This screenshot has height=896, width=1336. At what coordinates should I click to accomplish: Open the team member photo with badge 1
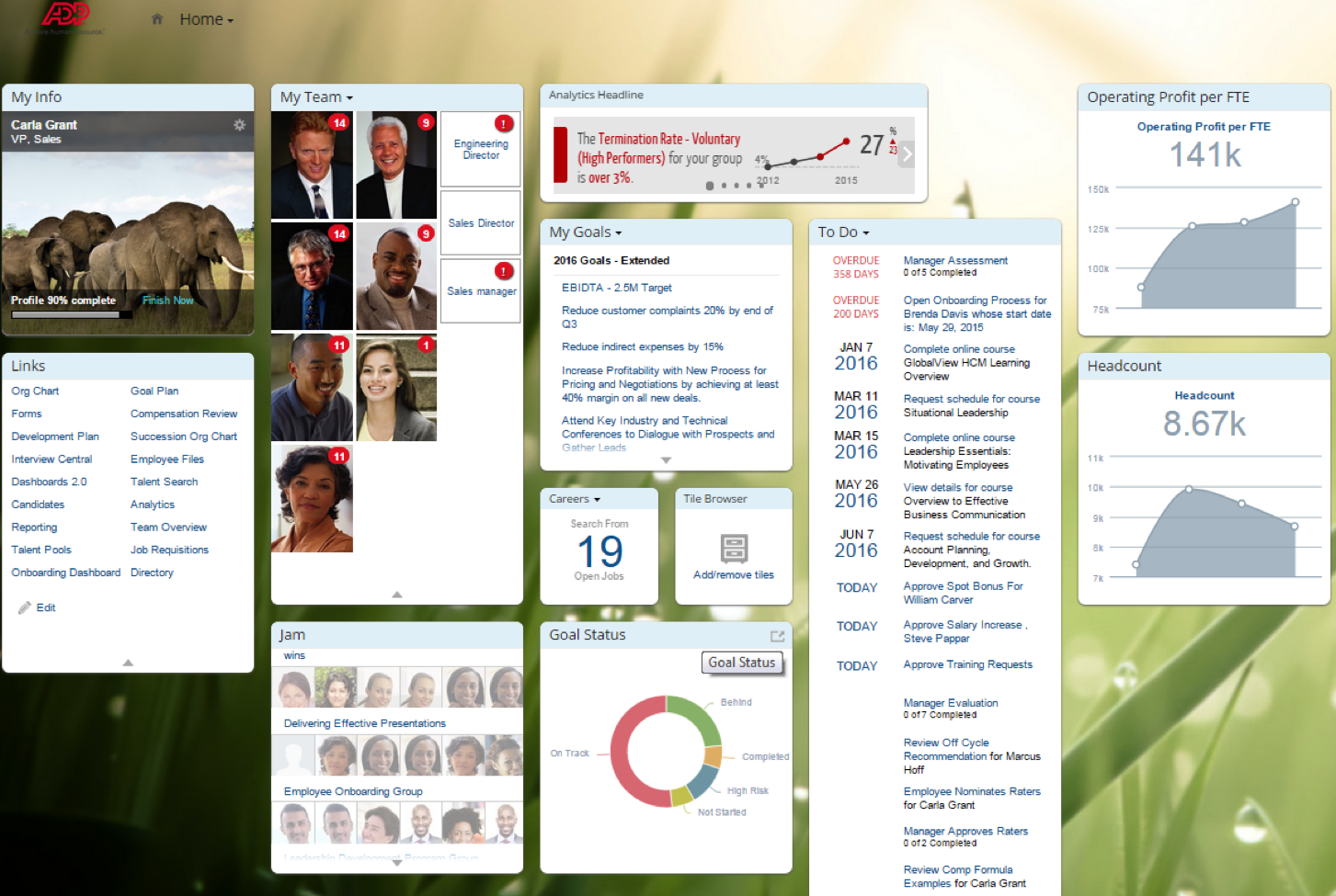396,388
